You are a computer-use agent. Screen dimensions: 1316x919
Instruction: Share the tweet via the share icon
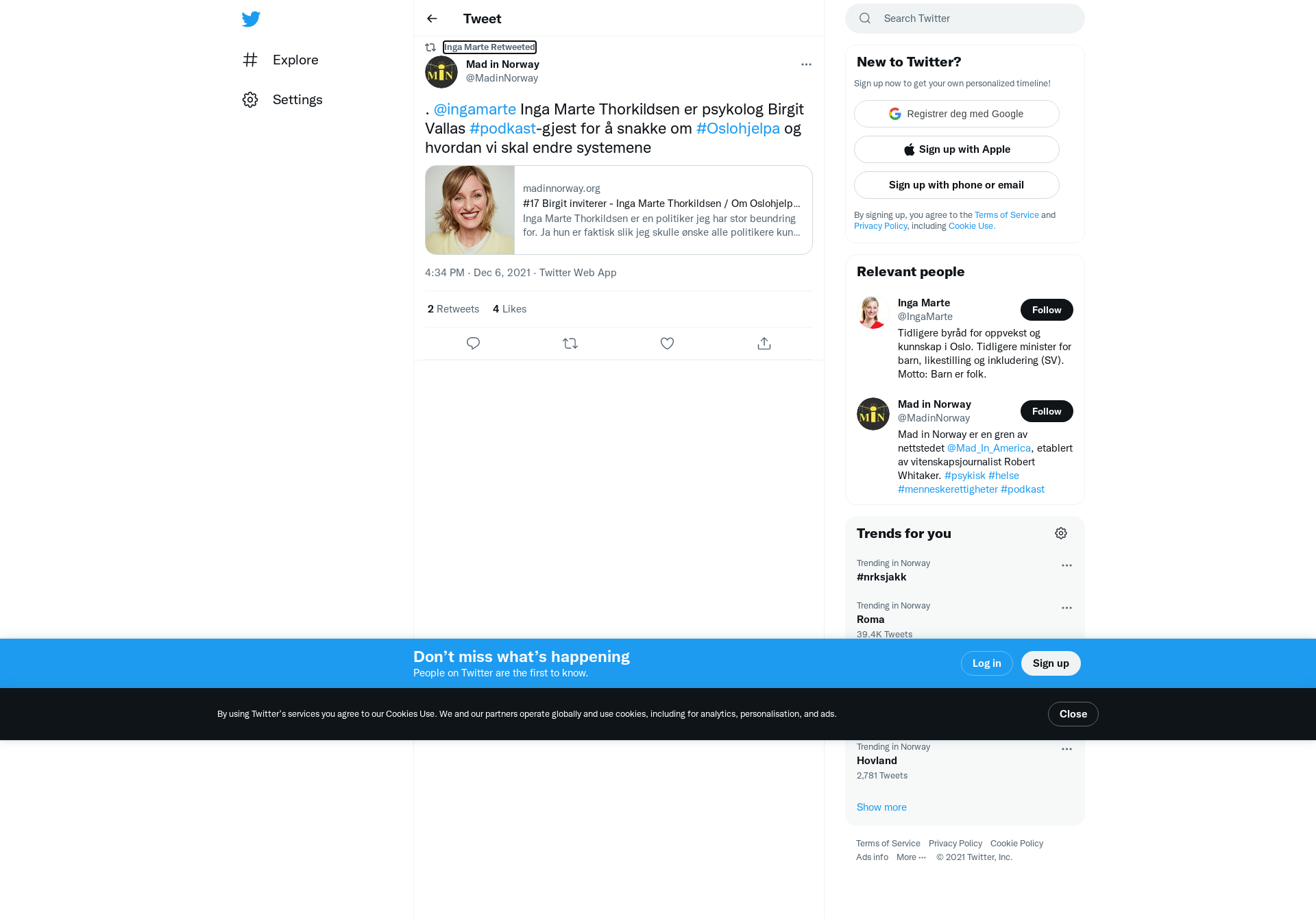(x=764, y=343)
